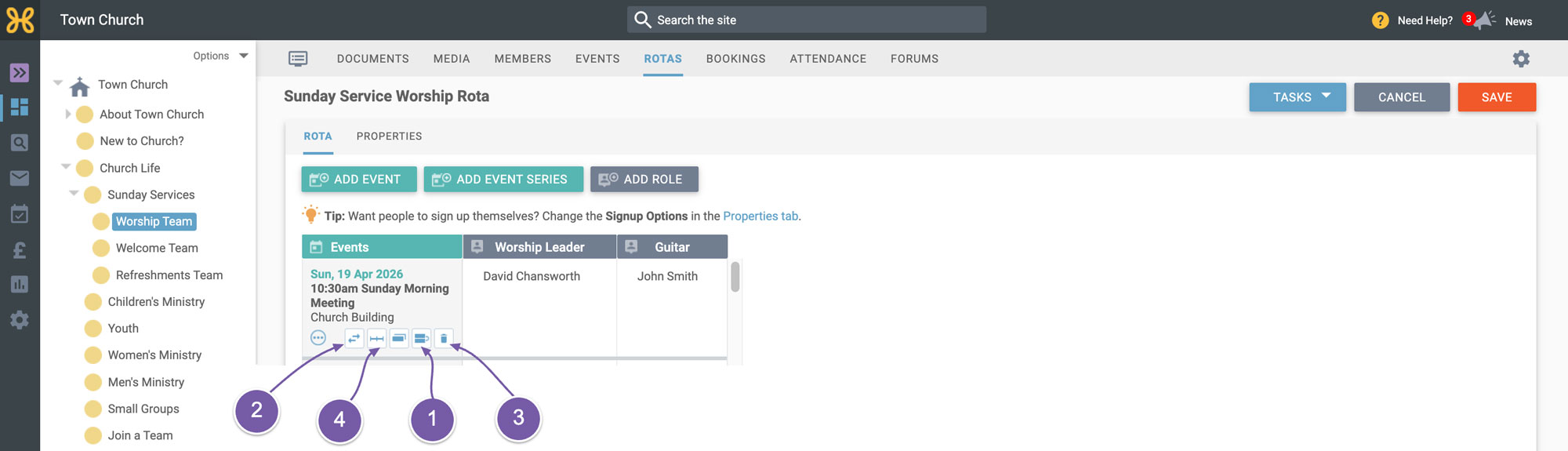Select Join a Team in the tree
The width and height of the screenshot is (1568, 451).
click(140, 436)
